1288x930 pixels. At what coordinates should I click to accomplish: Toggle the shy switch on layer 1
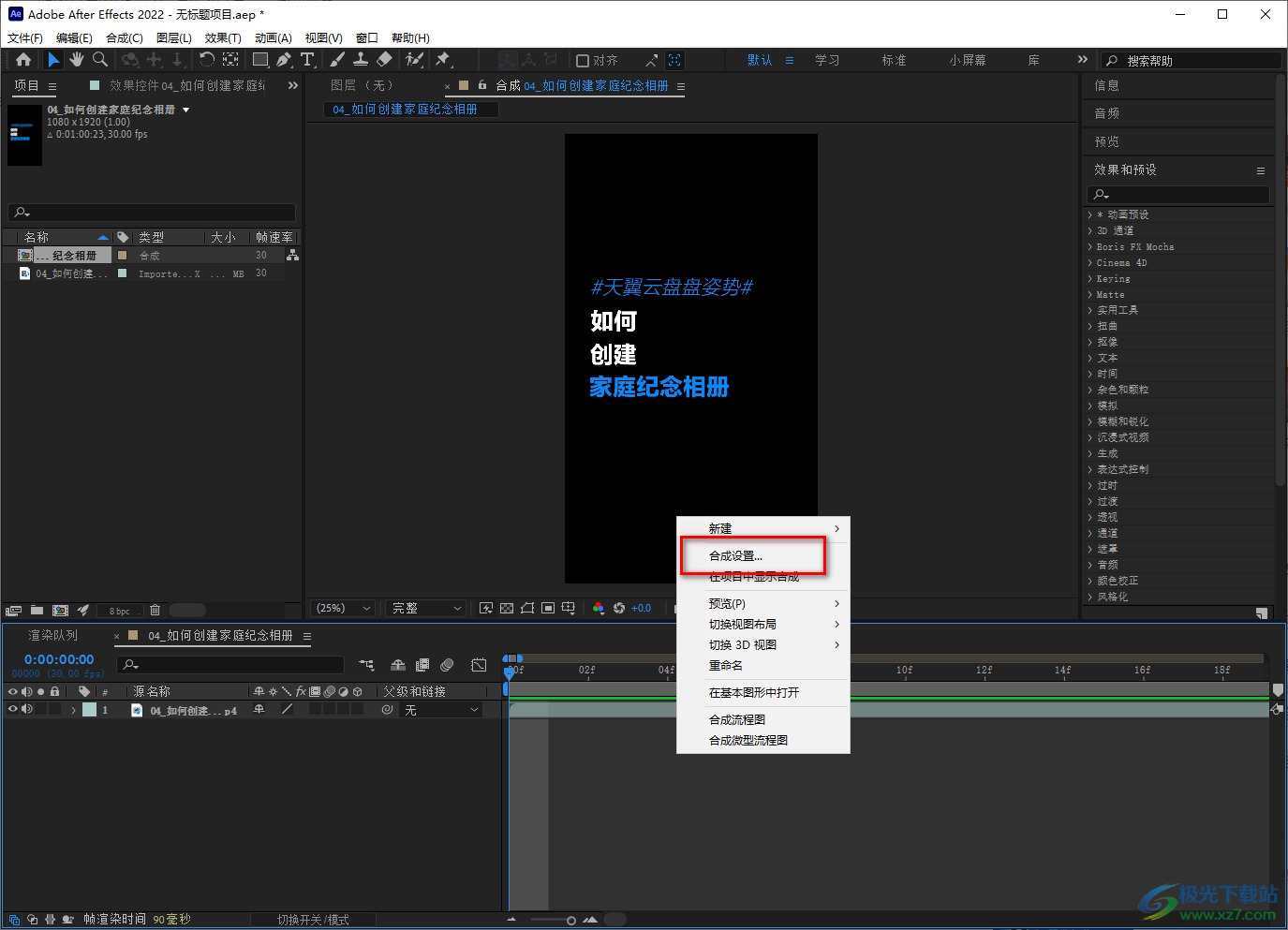tap(259, 710)
